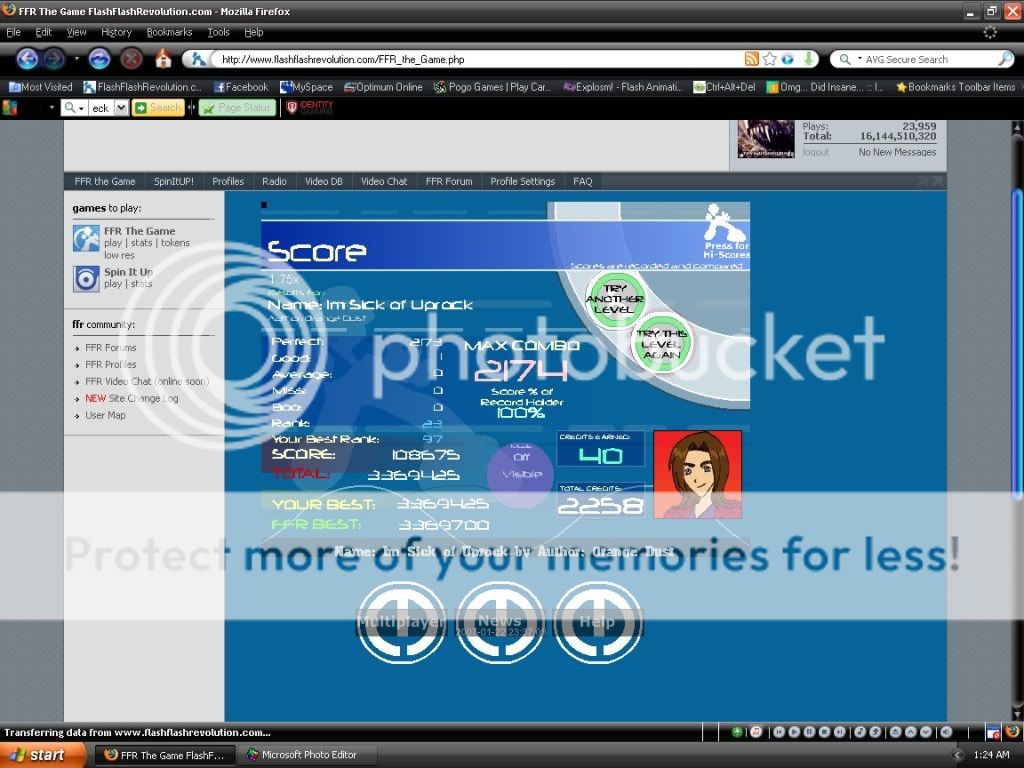Expand the toolbar search text dropdown

(x=122, y=107)
